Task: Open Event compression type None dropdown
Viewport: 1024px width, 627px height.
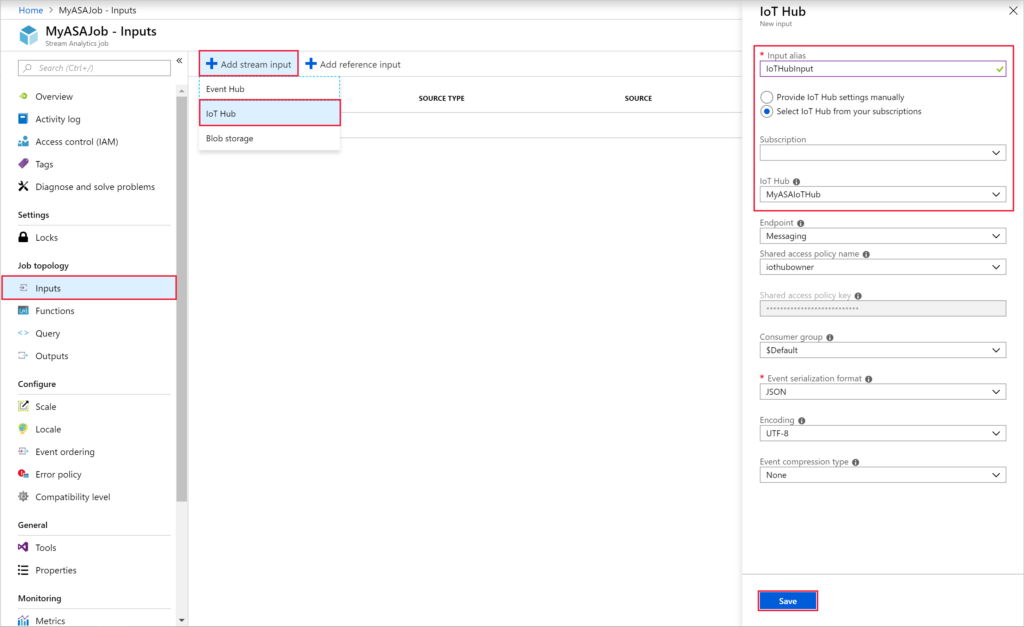Action: (x=883, y=475)
